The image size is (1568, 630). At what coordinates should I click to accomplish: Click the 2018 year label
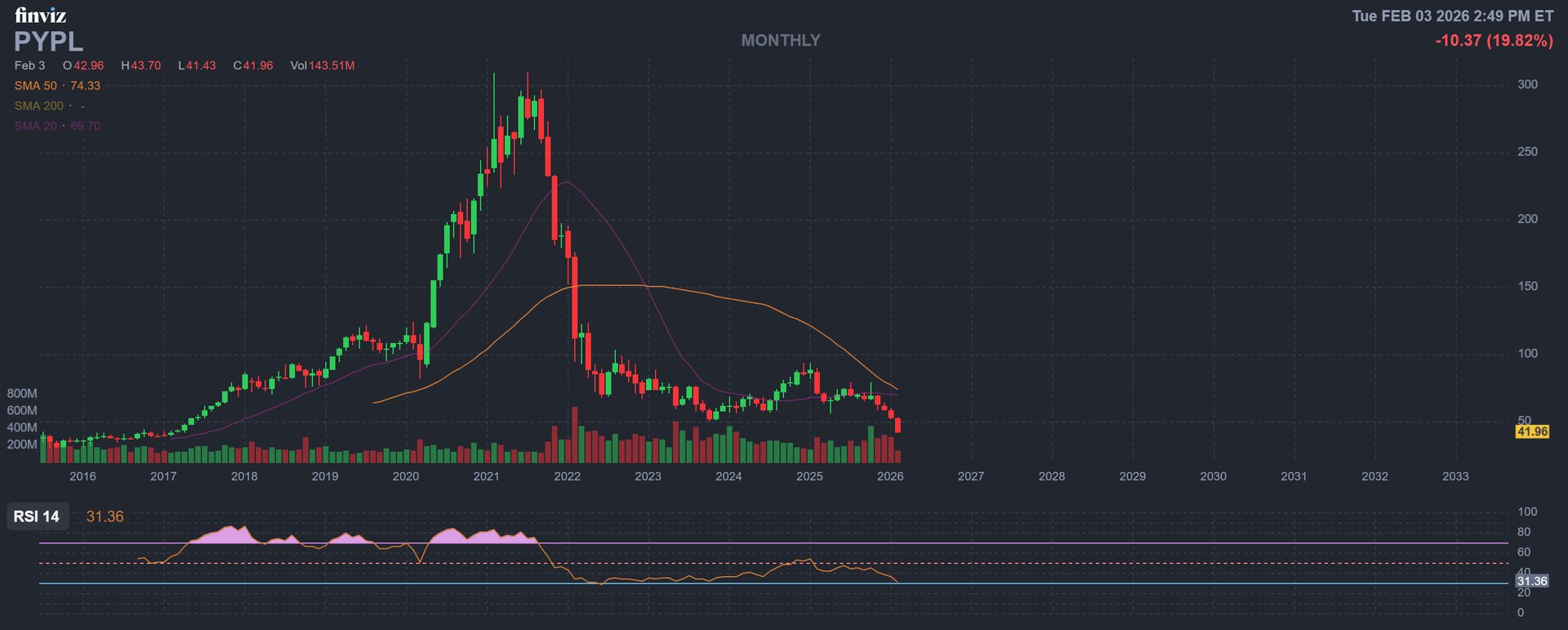pos(244,476)
